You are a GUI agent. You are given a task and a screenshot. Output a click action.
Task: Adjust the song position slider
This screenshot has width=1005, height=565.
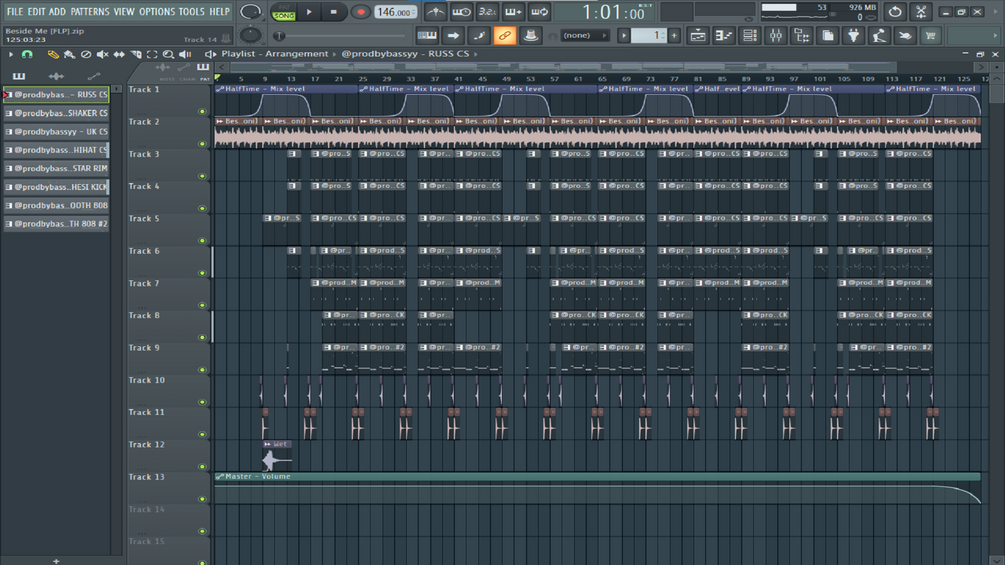pyautogui.click(x=340, y=36)
